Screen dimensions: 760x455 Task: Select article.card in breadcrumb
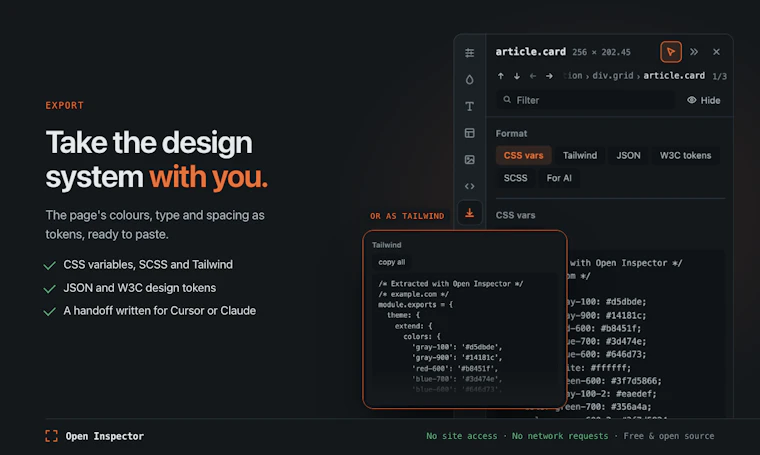pos(674,76)
